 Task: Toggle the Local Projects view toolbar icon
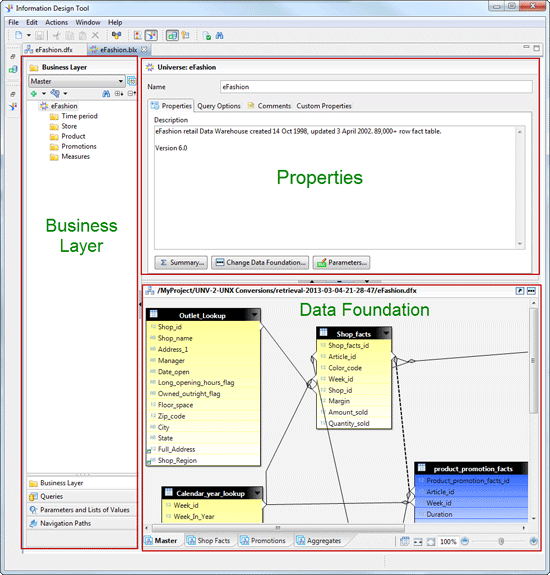tap(138, 35)
